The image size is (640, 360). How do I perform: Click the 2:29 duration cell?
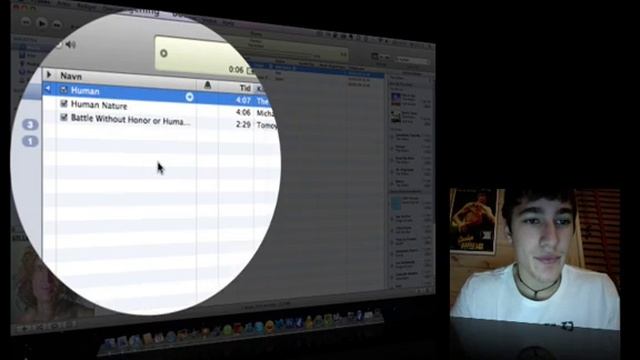point(243,124)
